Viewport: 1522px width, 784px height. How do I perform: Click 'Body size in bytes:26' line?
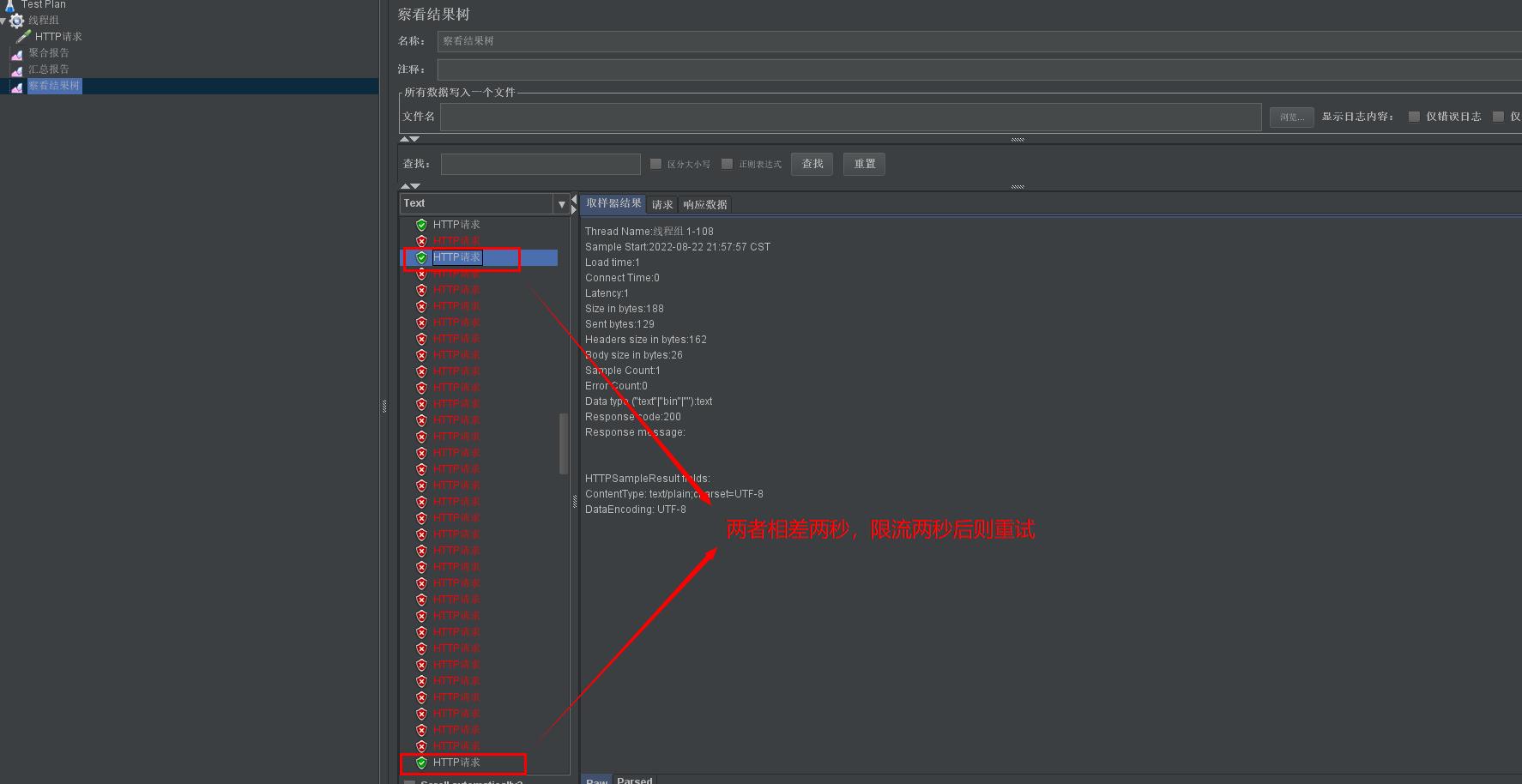pyautogui.click(x=634, y=355)
